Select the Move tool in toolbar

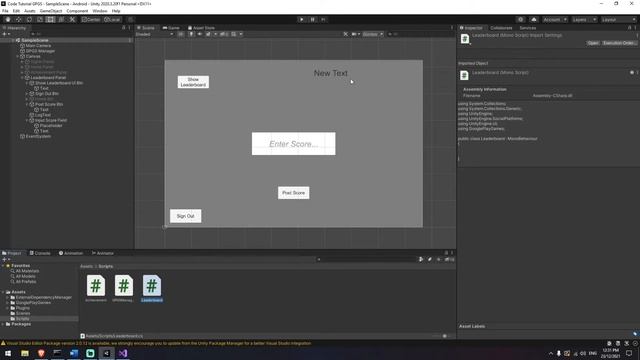[x=18, y=19]
